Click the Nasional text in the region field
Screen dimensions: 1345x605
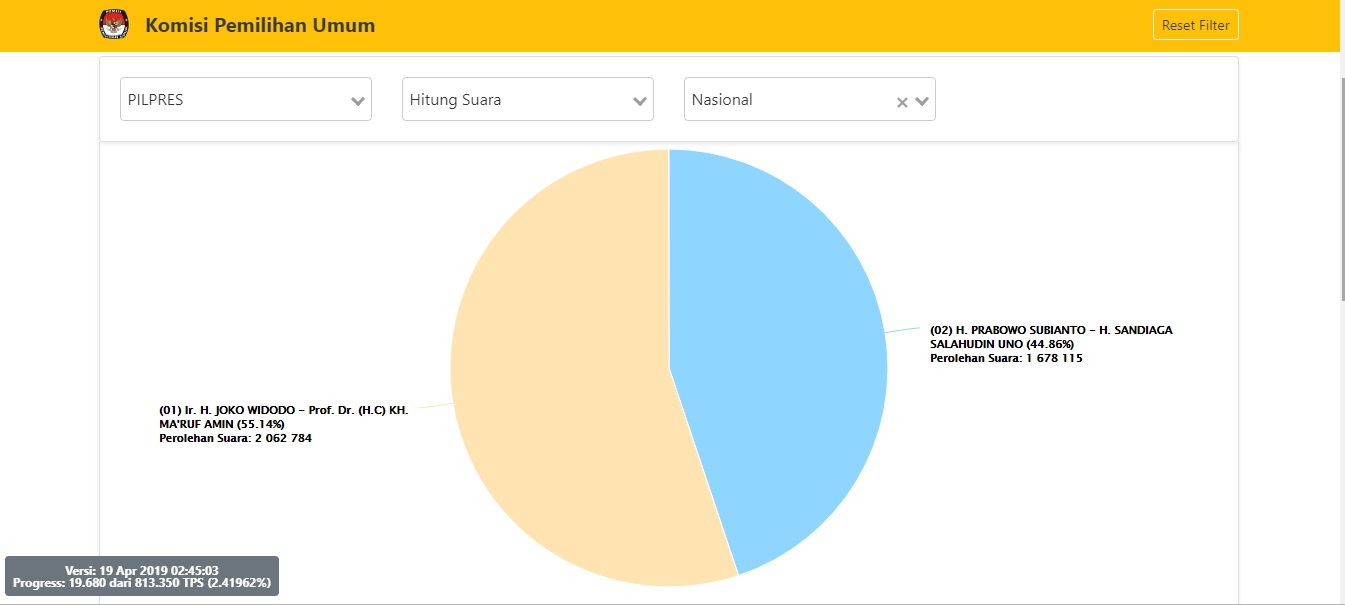click(x=722, y=100)
